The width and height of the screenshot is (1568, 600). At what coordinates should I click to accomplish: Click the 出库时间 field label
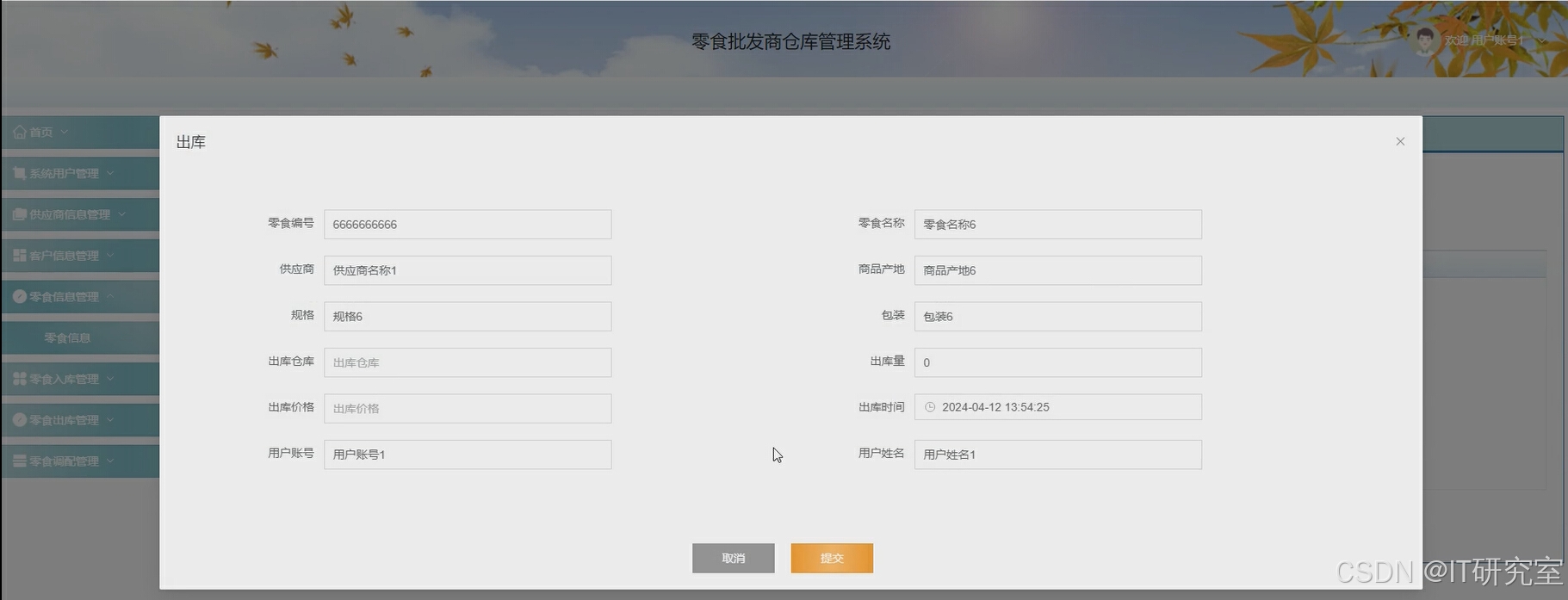[x=882, y=407]
